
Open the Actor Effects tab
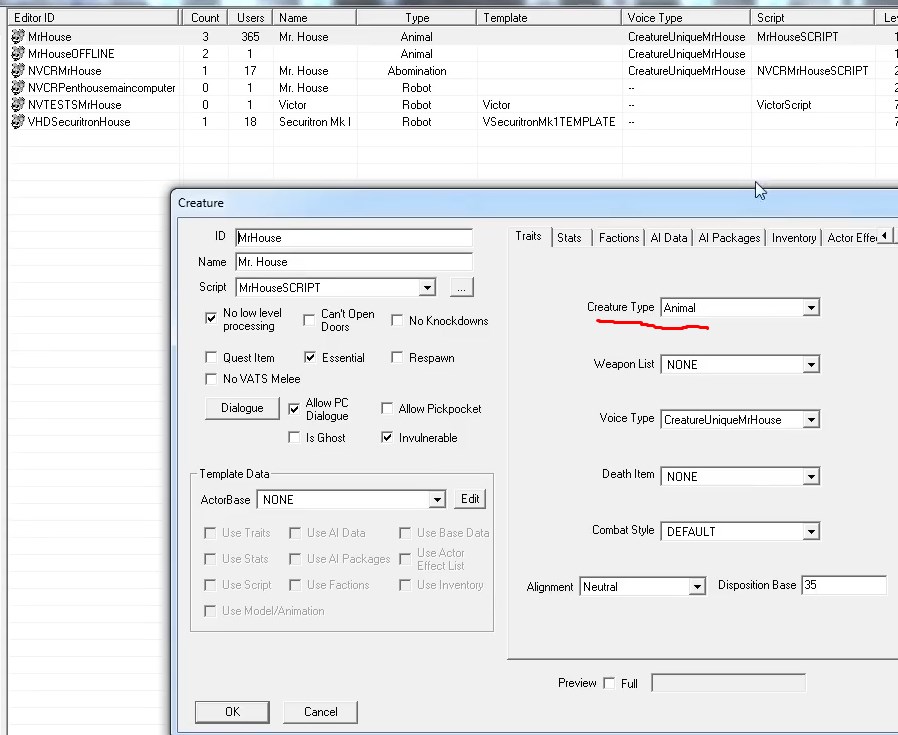[852, 238]
